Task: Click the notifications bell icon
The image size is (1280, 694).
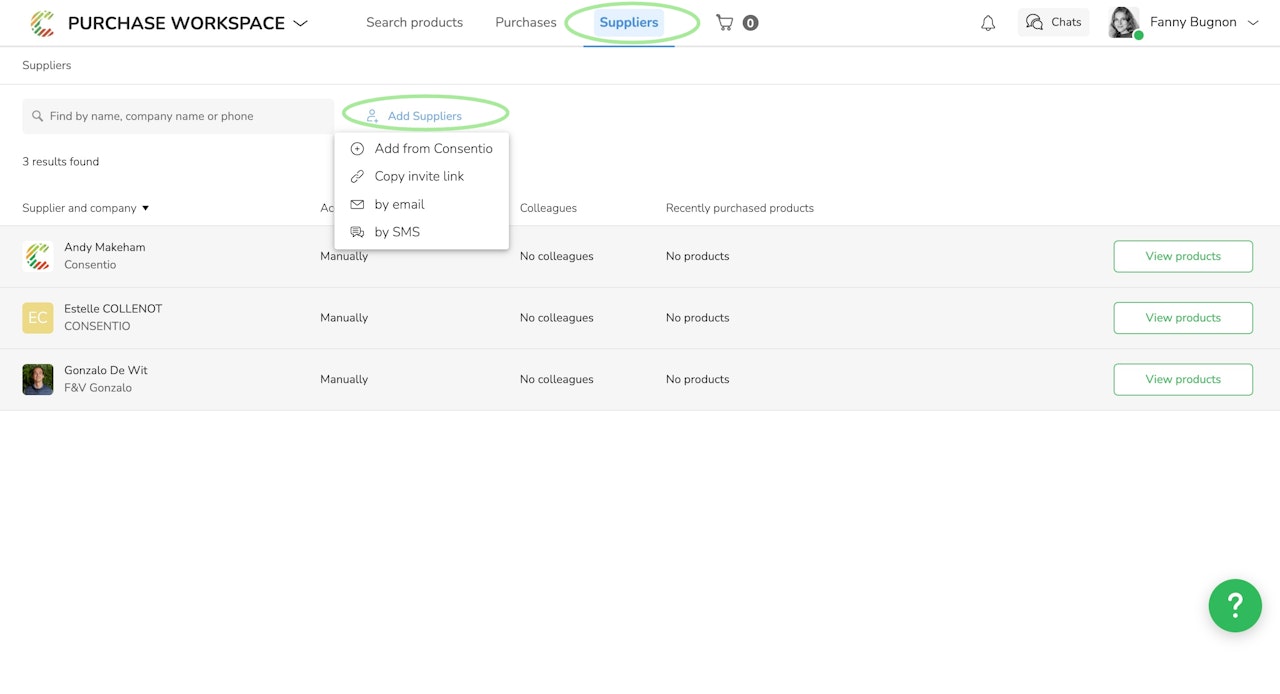Action: [x=988, y=23]
